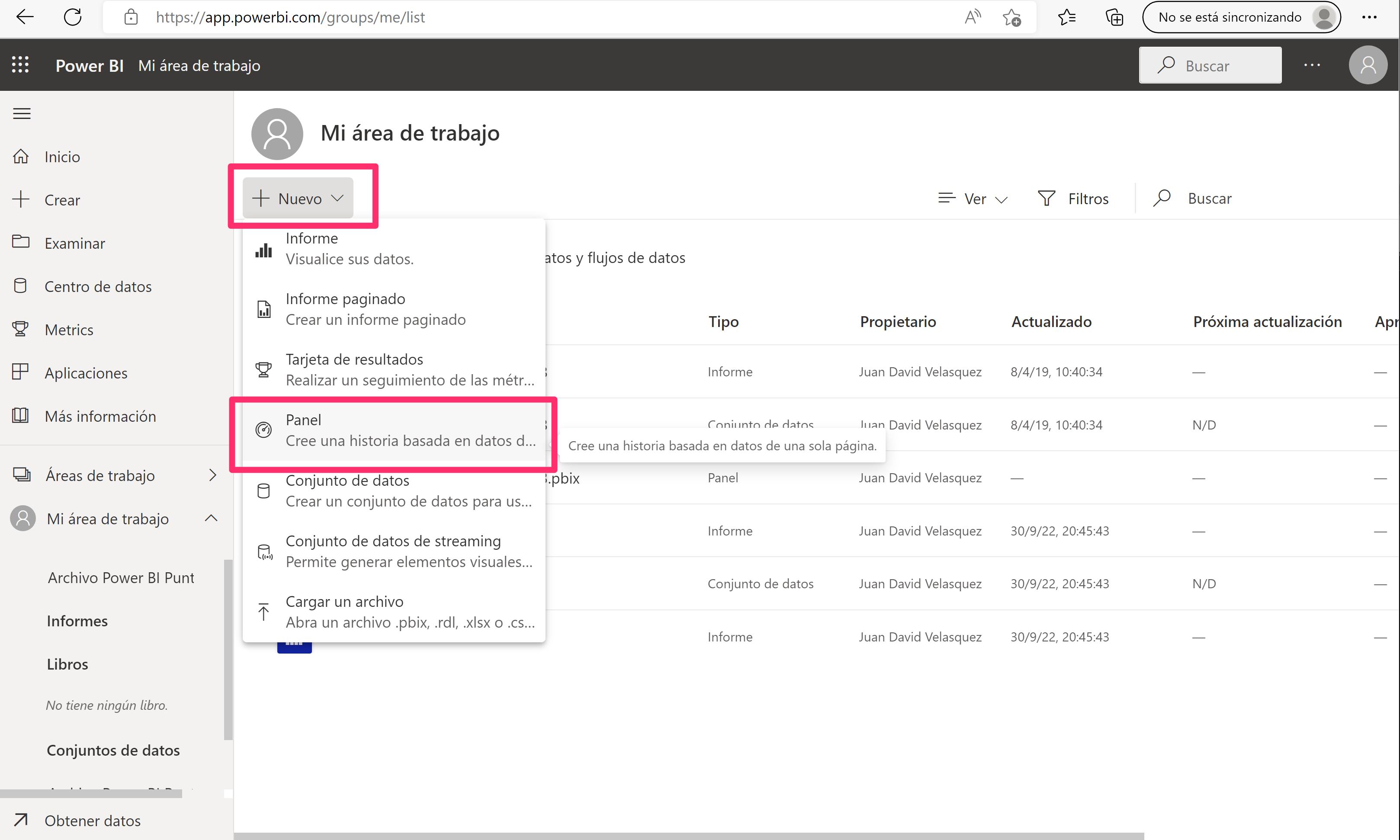Choose Informe in the Nuevo menu
This screenshot has height=840, width=1400.
pyautogui.click(x=394, y=249)
